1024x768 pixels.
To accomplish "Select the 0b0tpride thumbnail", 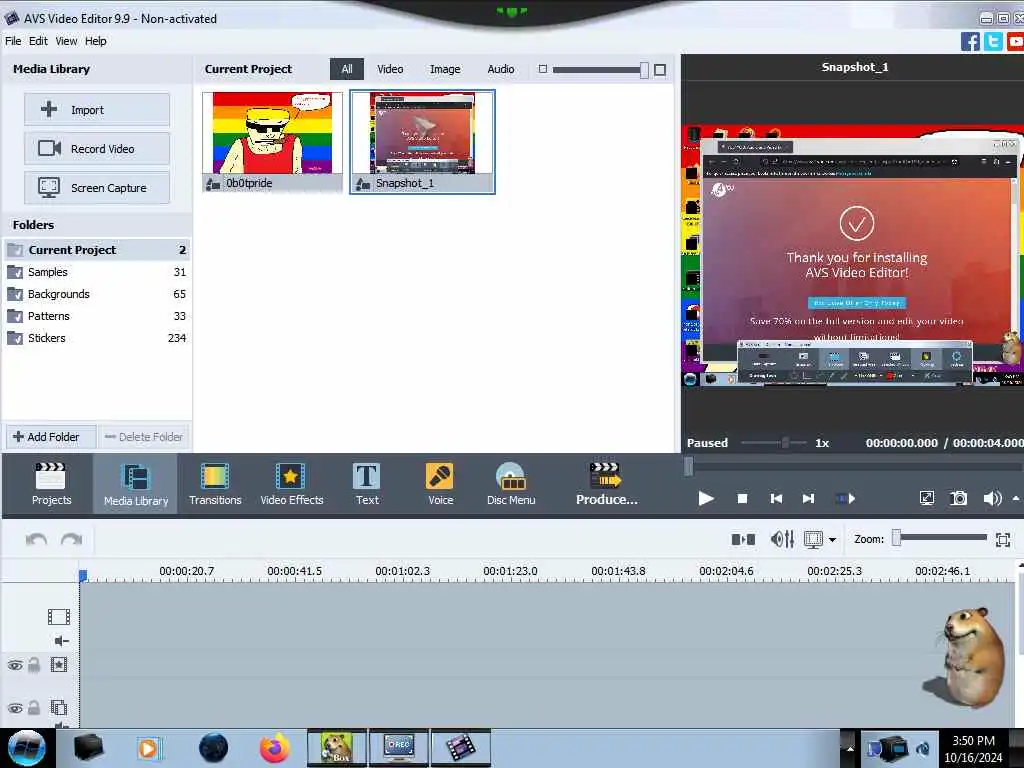I will 272,142.
